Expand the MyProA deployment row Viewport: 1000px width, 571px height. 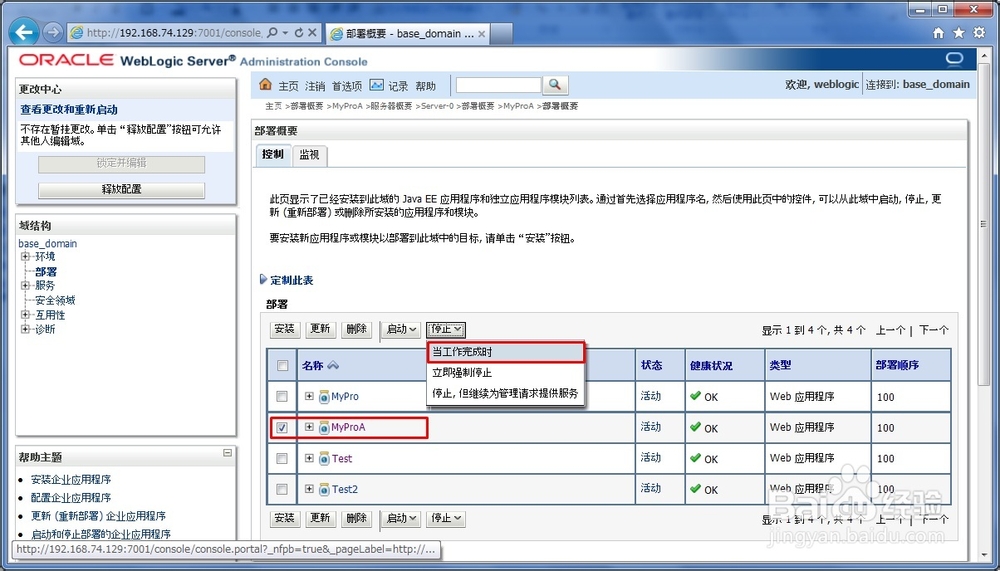tap(309, 427)
